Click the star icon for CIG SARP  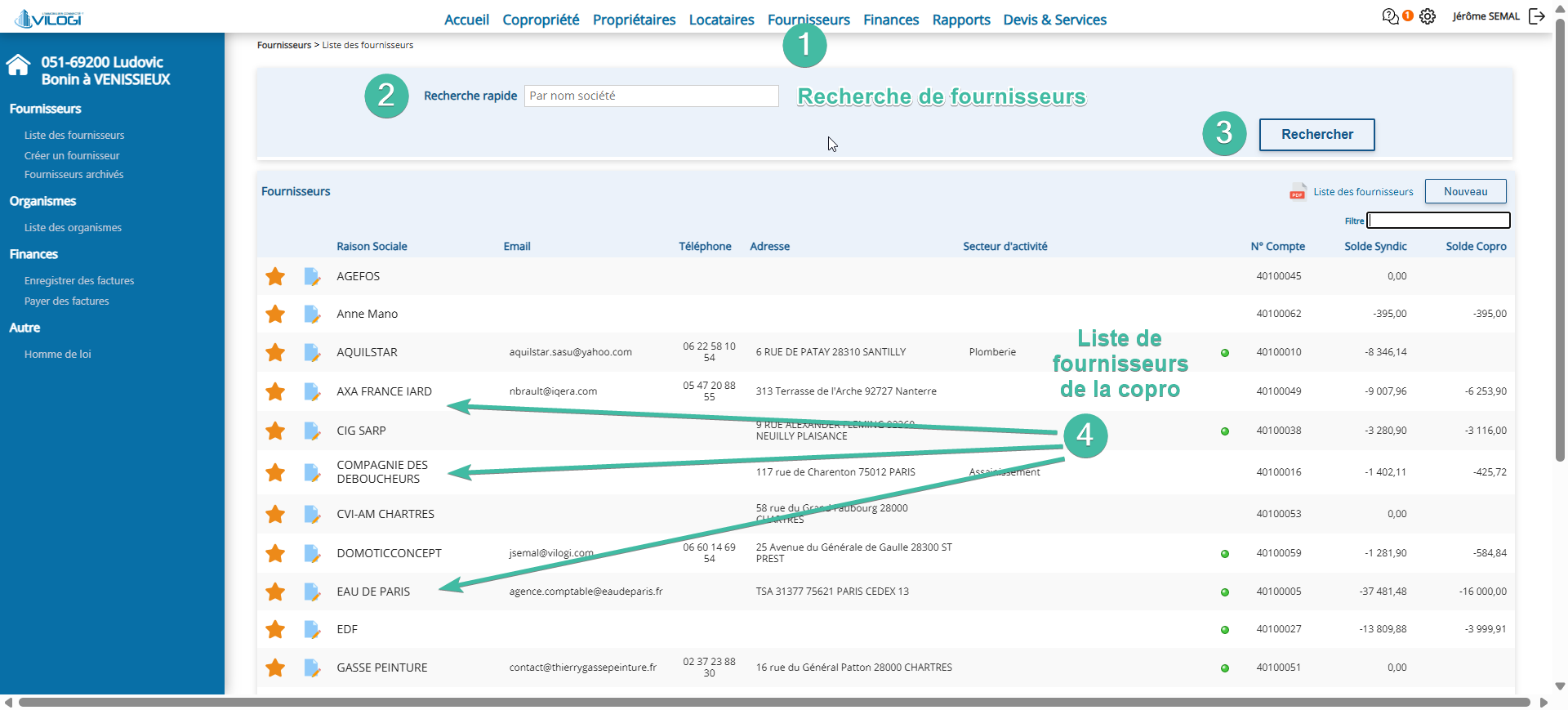pos(275,431)
